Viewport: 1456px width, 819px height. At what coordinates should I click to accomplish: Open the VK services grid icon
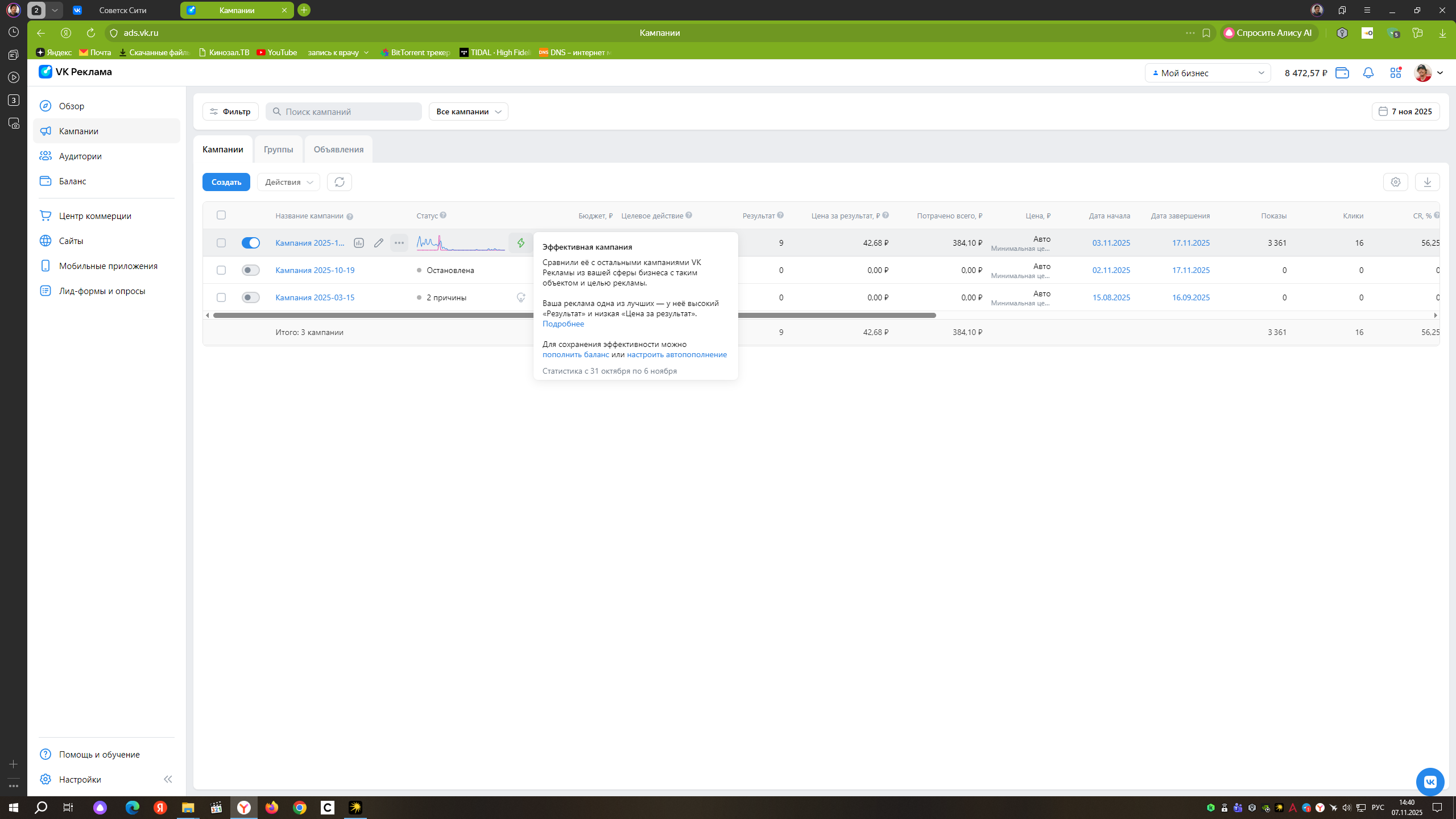point(1396,73)
